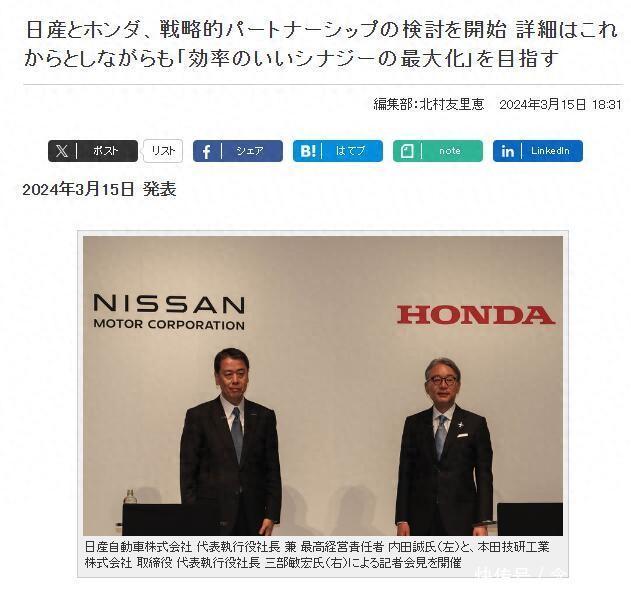Screen dimensions: 631x591
Task: Click the Hatena B! icon
Action: [x=308, y=151]
